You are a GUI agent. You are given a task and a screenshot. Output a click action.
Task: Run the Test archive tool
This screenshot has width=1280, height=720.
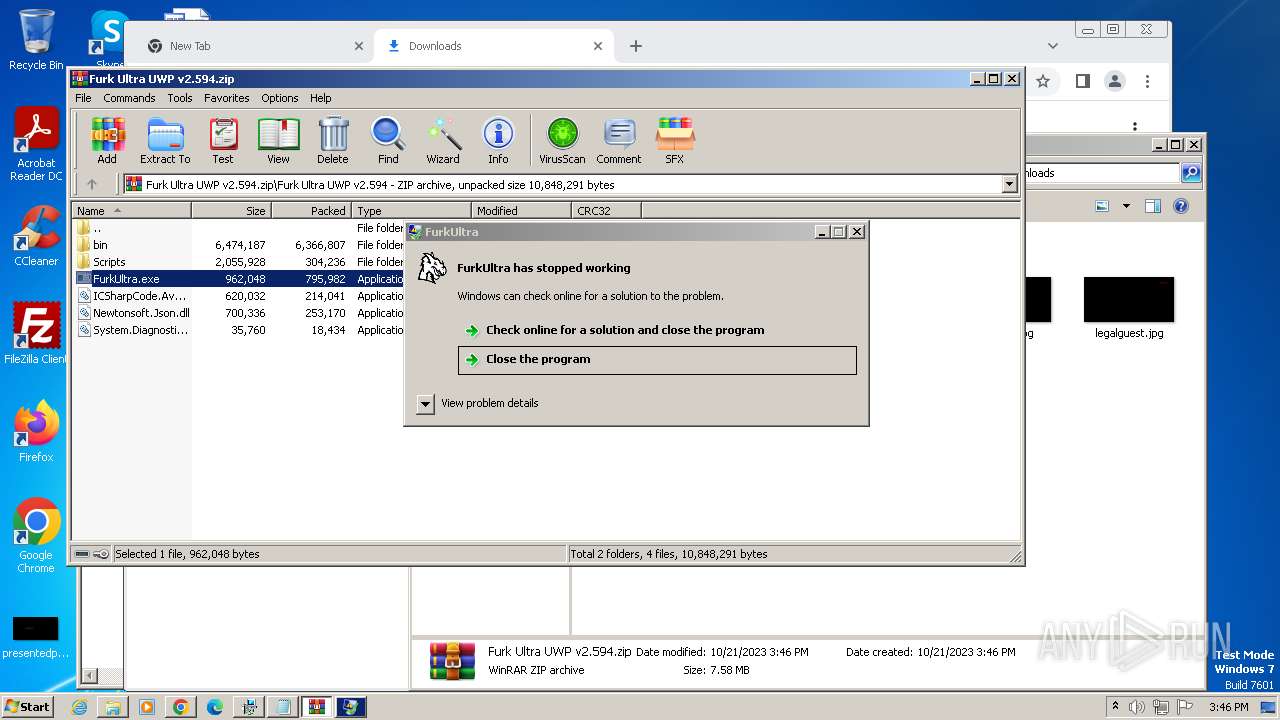223,140
